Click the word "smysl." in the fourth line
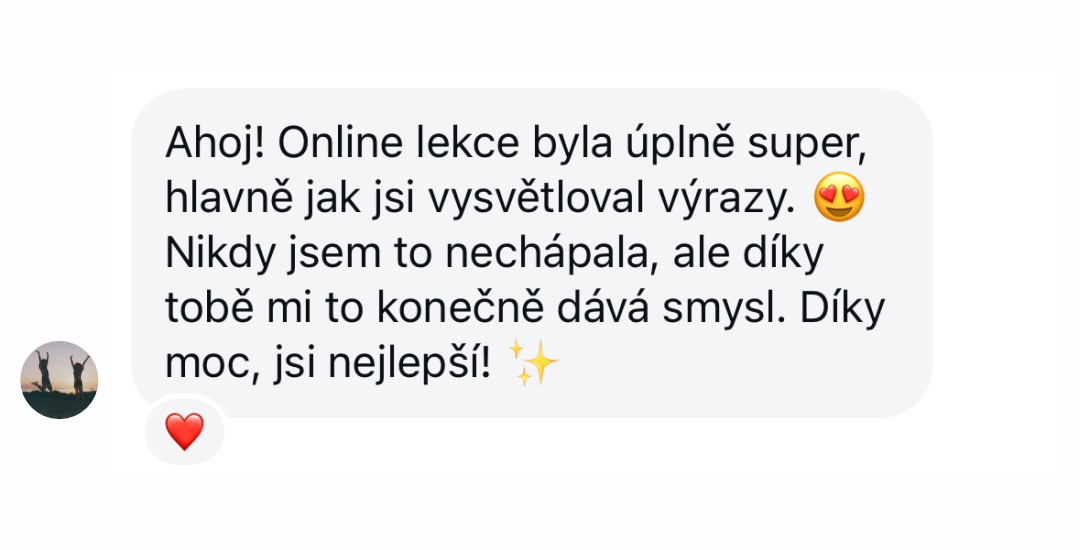The width and height of the screenshot is (1080, 550). click(724, 310)
